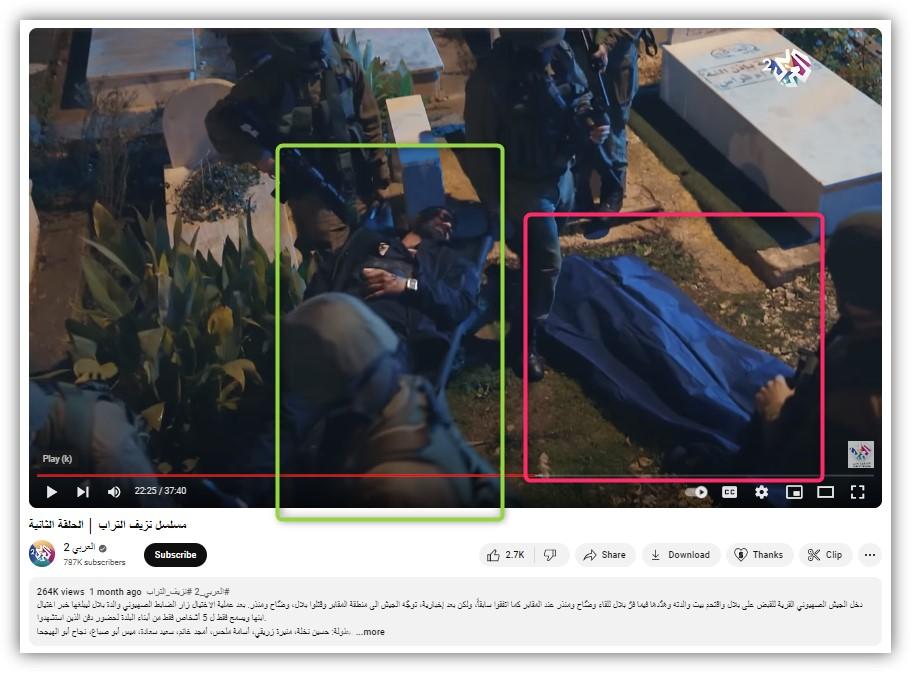Open the channel avatar of العربي 2

[42, 554]
